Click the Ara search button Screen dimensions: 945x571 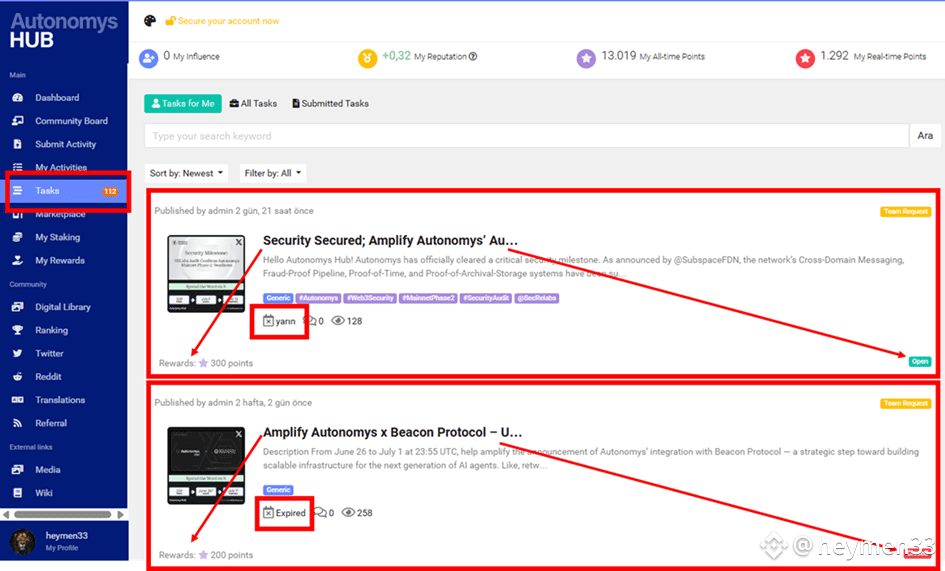click(925, 136)
